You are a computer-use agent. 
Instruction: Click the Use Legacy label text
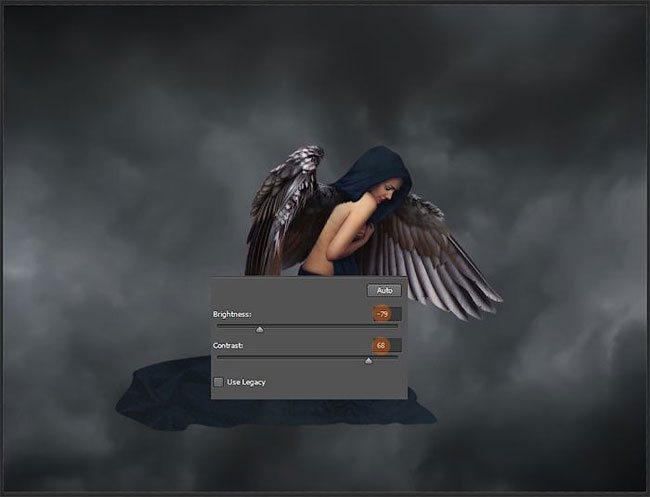pyautogui.click(x=246, y=382)
